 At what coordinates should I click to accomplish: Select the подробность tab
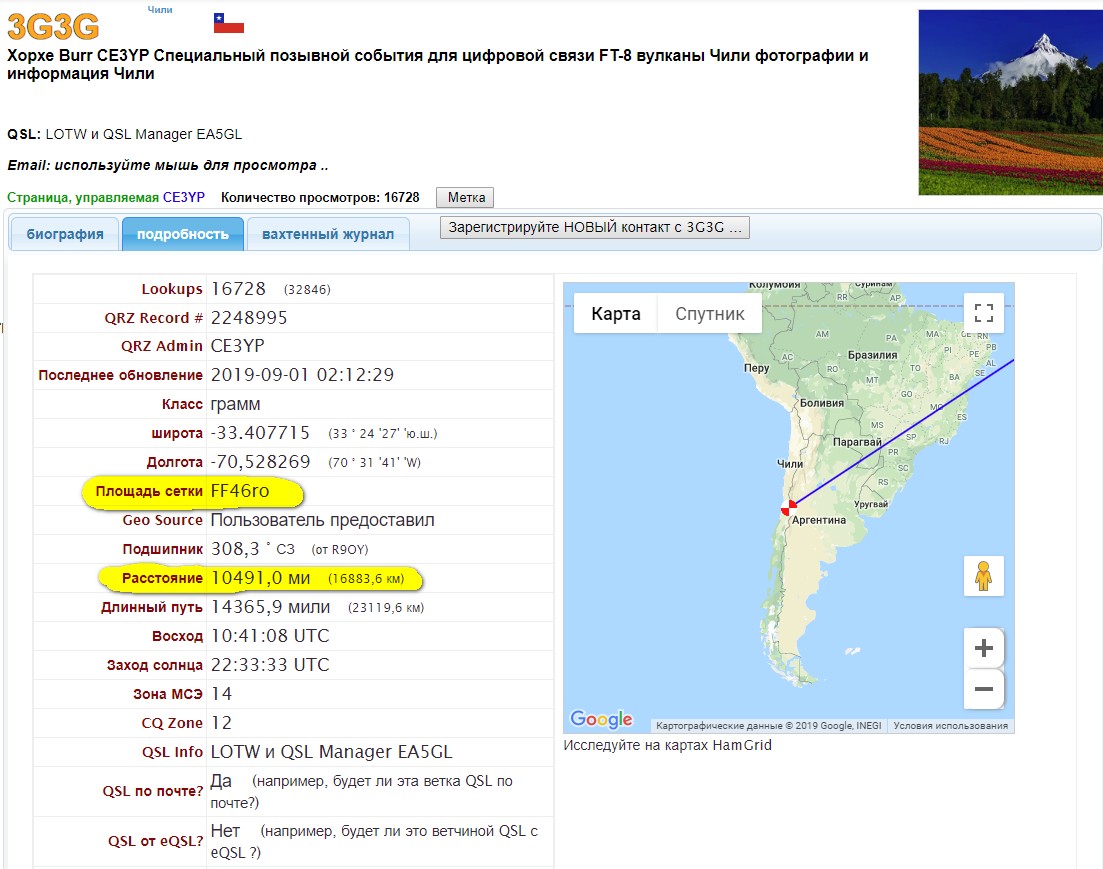tap(183, 235)
